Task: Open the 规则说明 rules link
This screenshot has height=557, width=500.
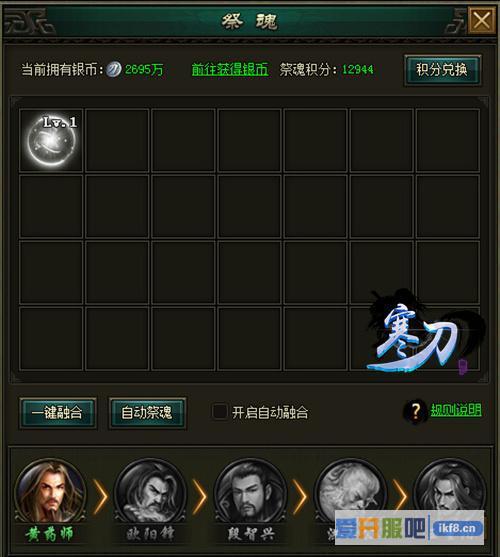Action: click(456, 410)
